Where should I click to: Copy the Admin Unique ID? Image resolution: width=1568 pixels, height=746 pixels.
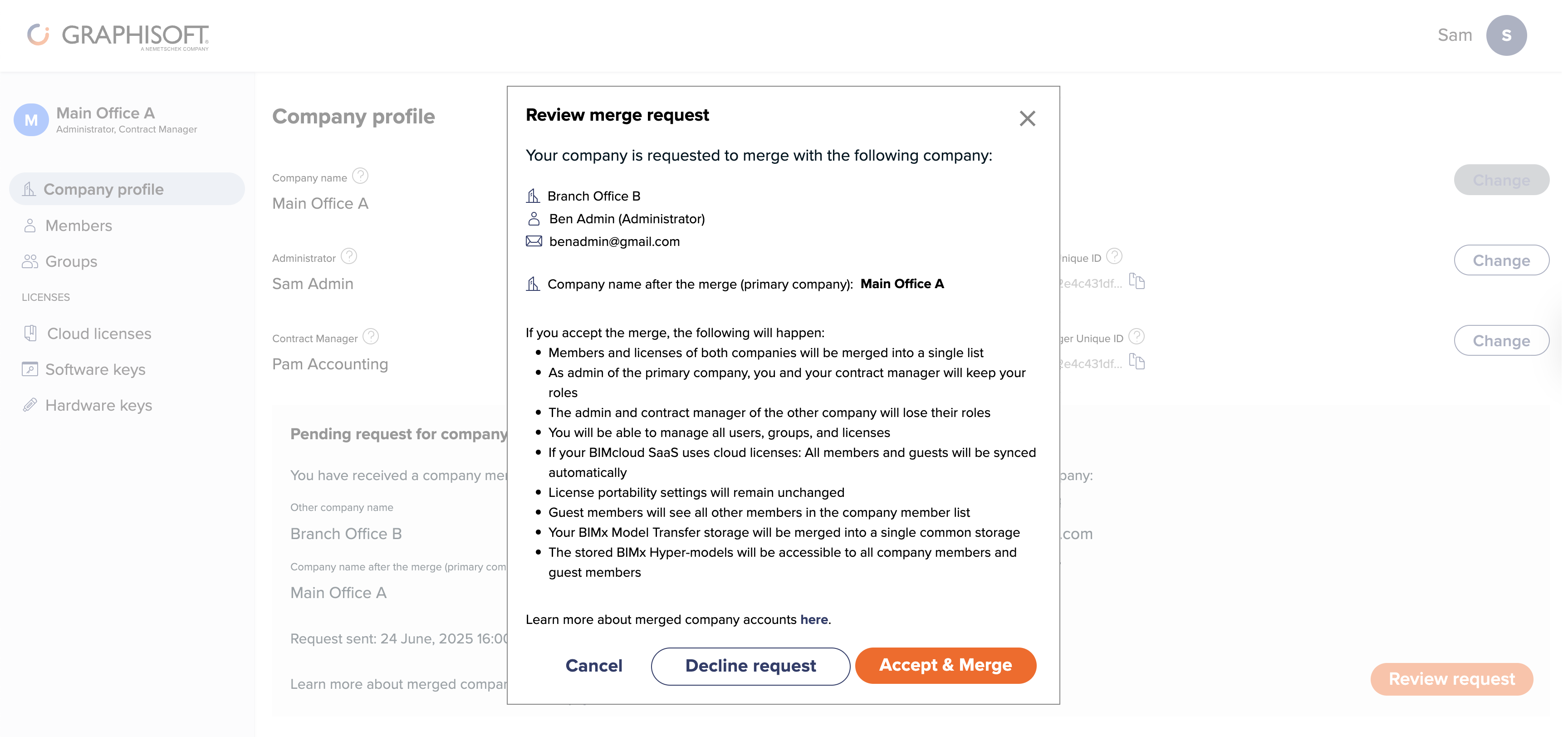(x=1137, y=281)
